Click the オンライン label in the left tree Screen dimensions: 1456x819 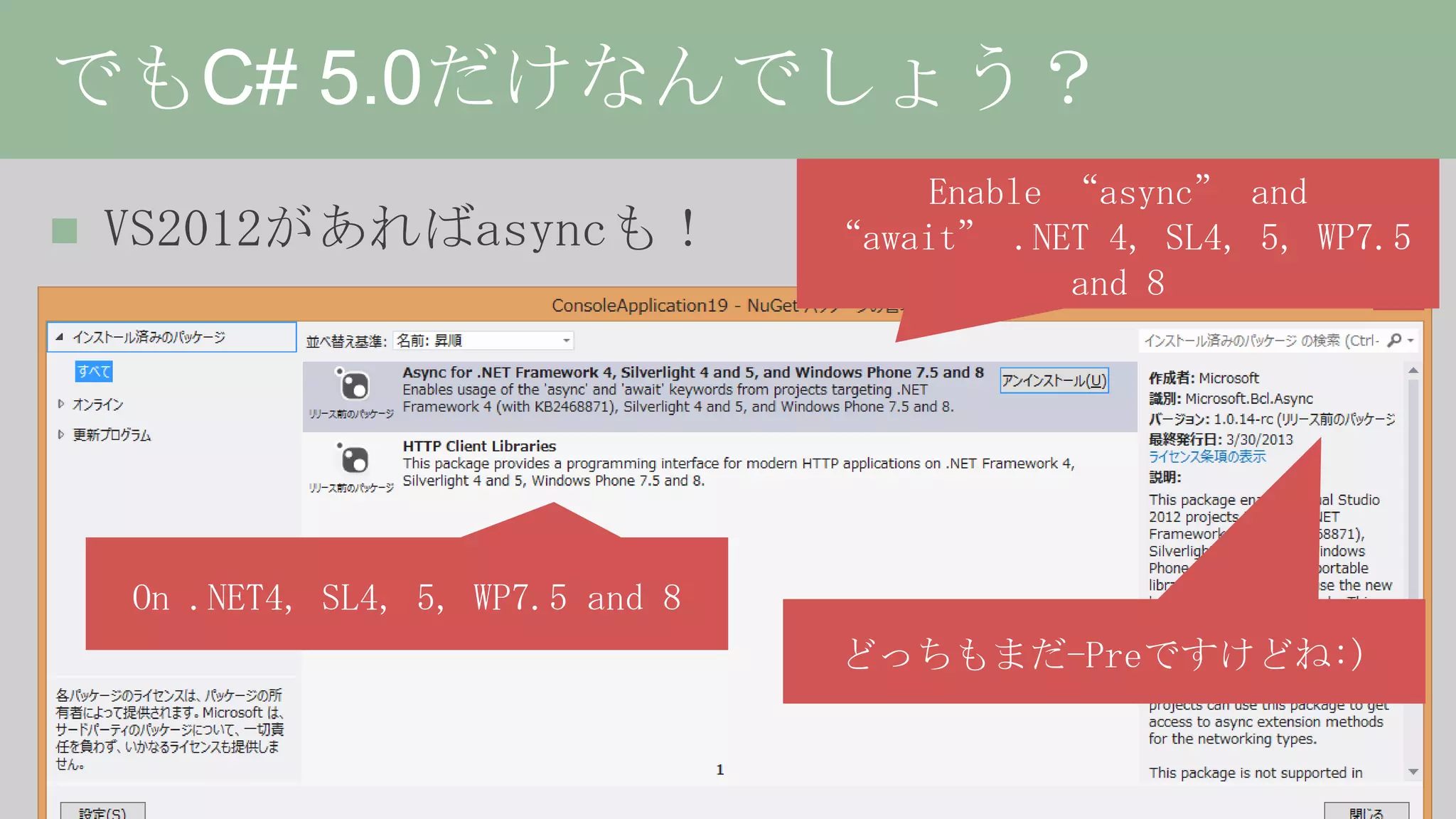pos(97,404)
